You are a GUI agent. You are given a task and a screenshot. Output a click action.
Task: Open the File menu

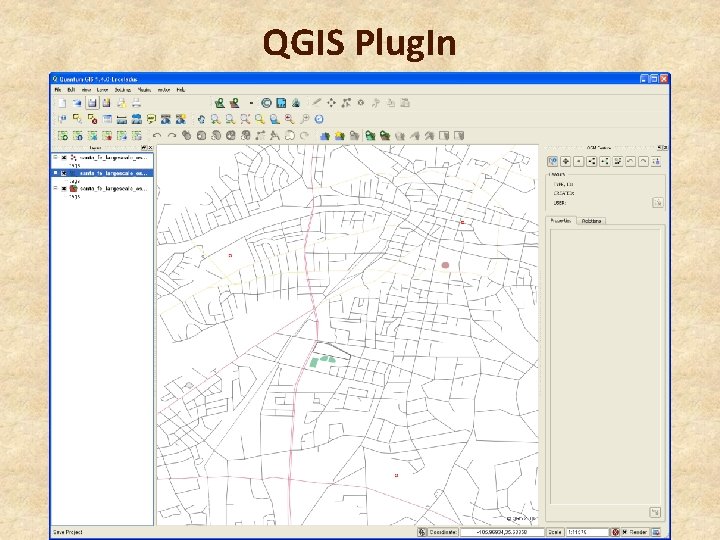[58, 90]
